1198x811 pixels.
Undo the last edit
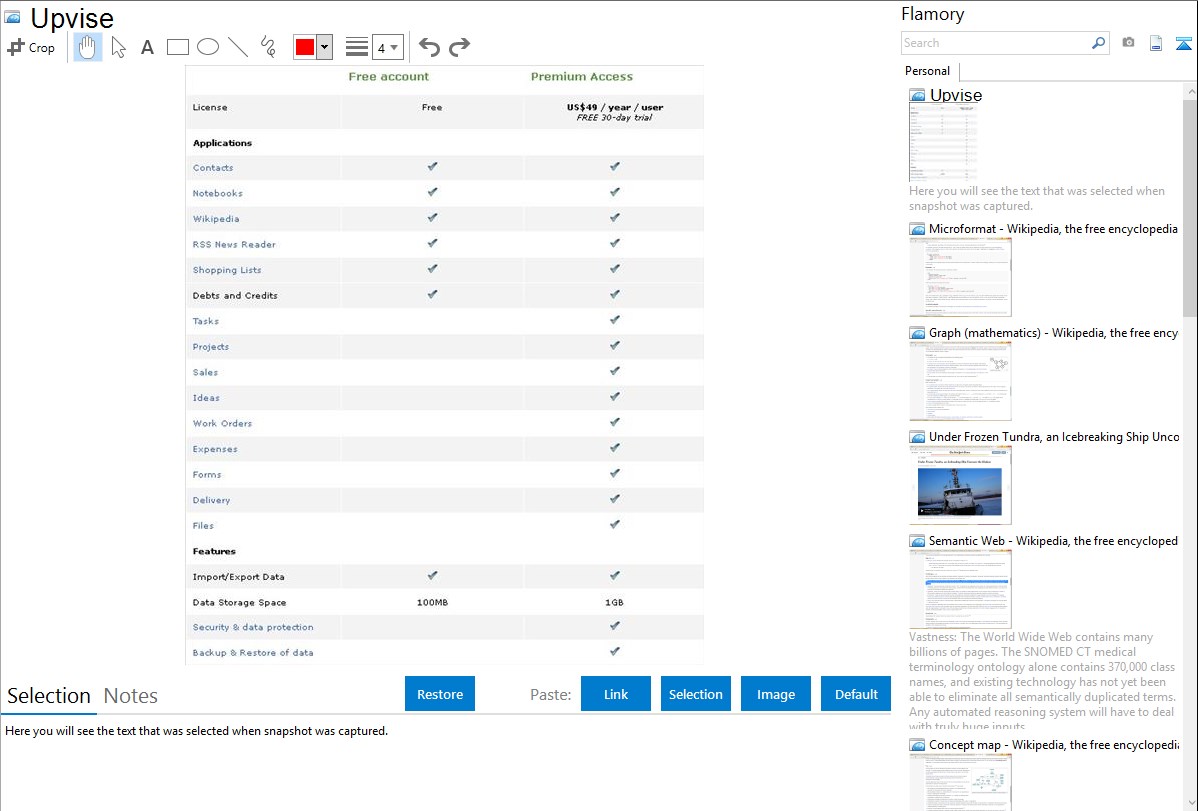[429, 47]
